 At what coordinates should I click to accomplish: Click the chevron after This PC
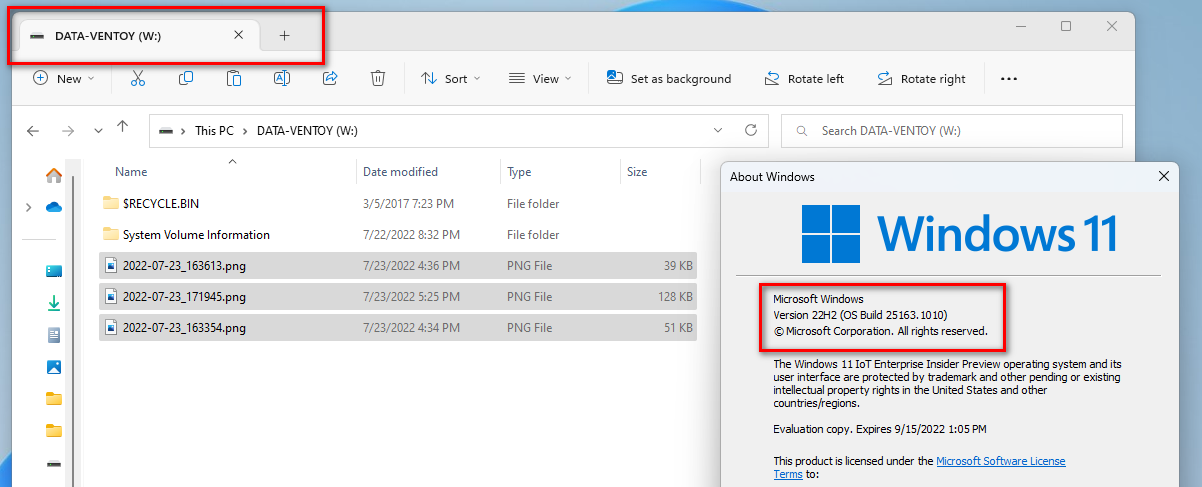pyautogui.click(x=245, y=131)
